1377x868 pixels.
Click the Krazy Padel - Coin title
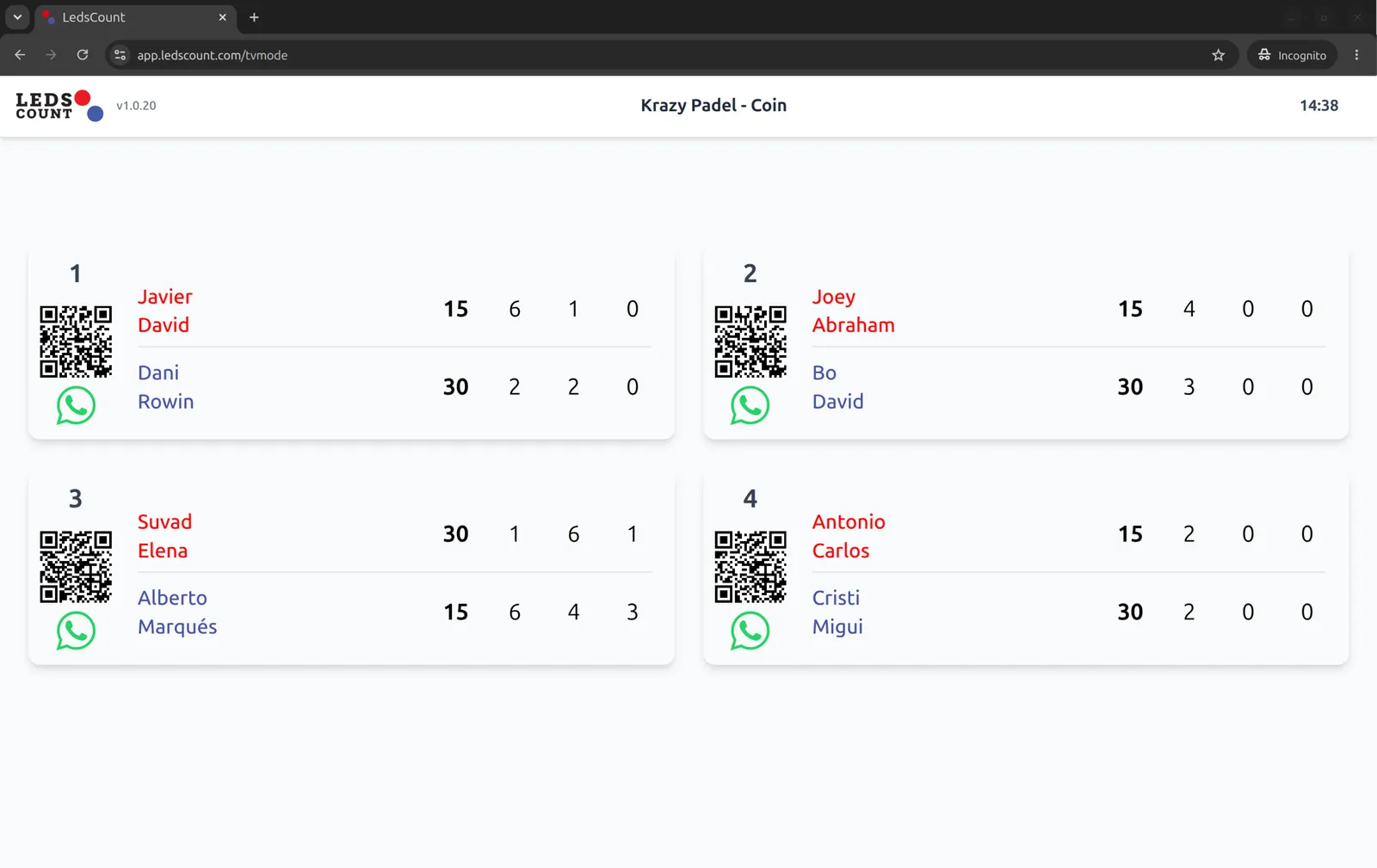(x=713, y=105)
